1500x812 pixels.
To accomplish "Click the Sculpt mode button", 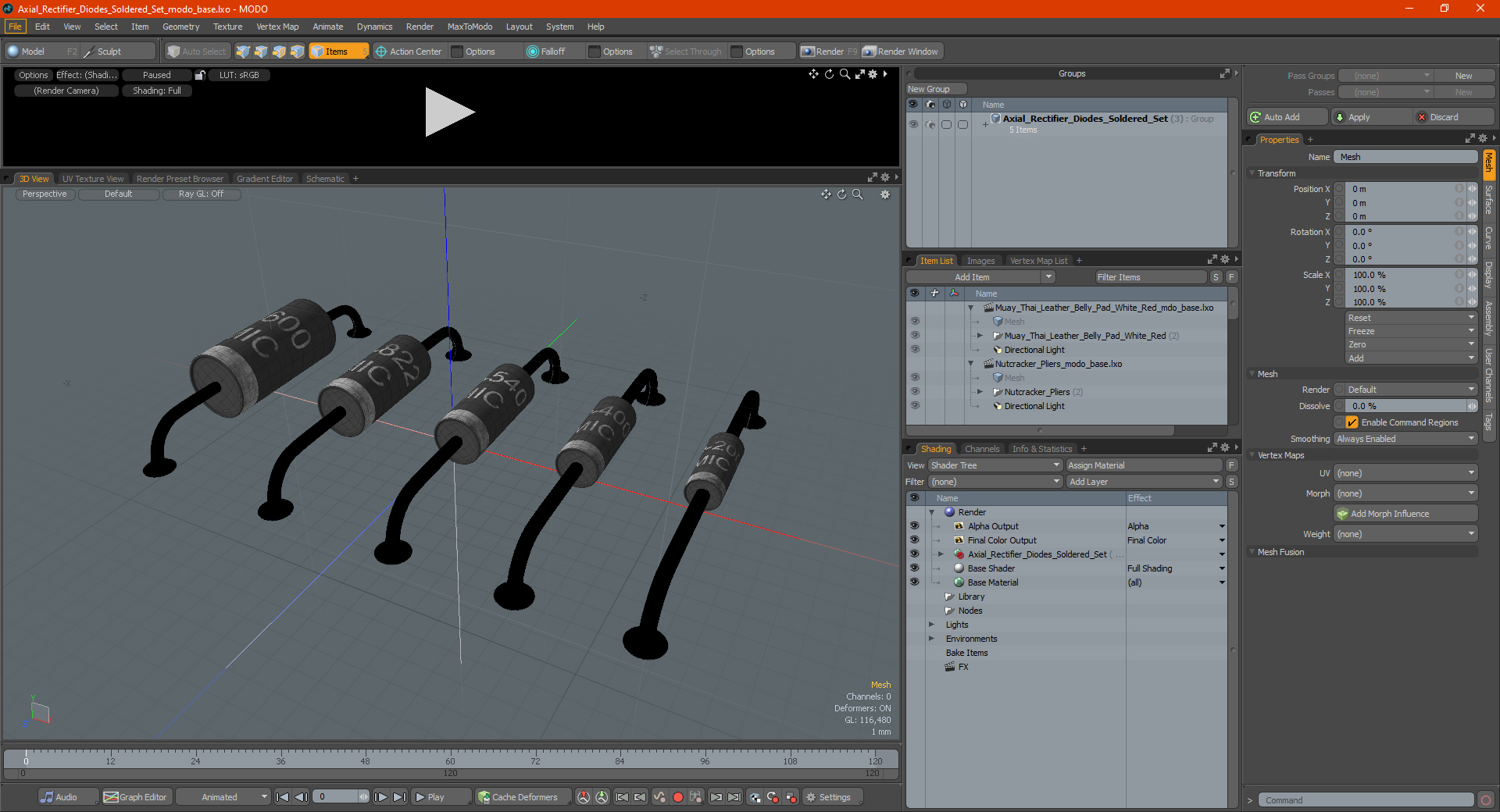I will tap(118, 52).
